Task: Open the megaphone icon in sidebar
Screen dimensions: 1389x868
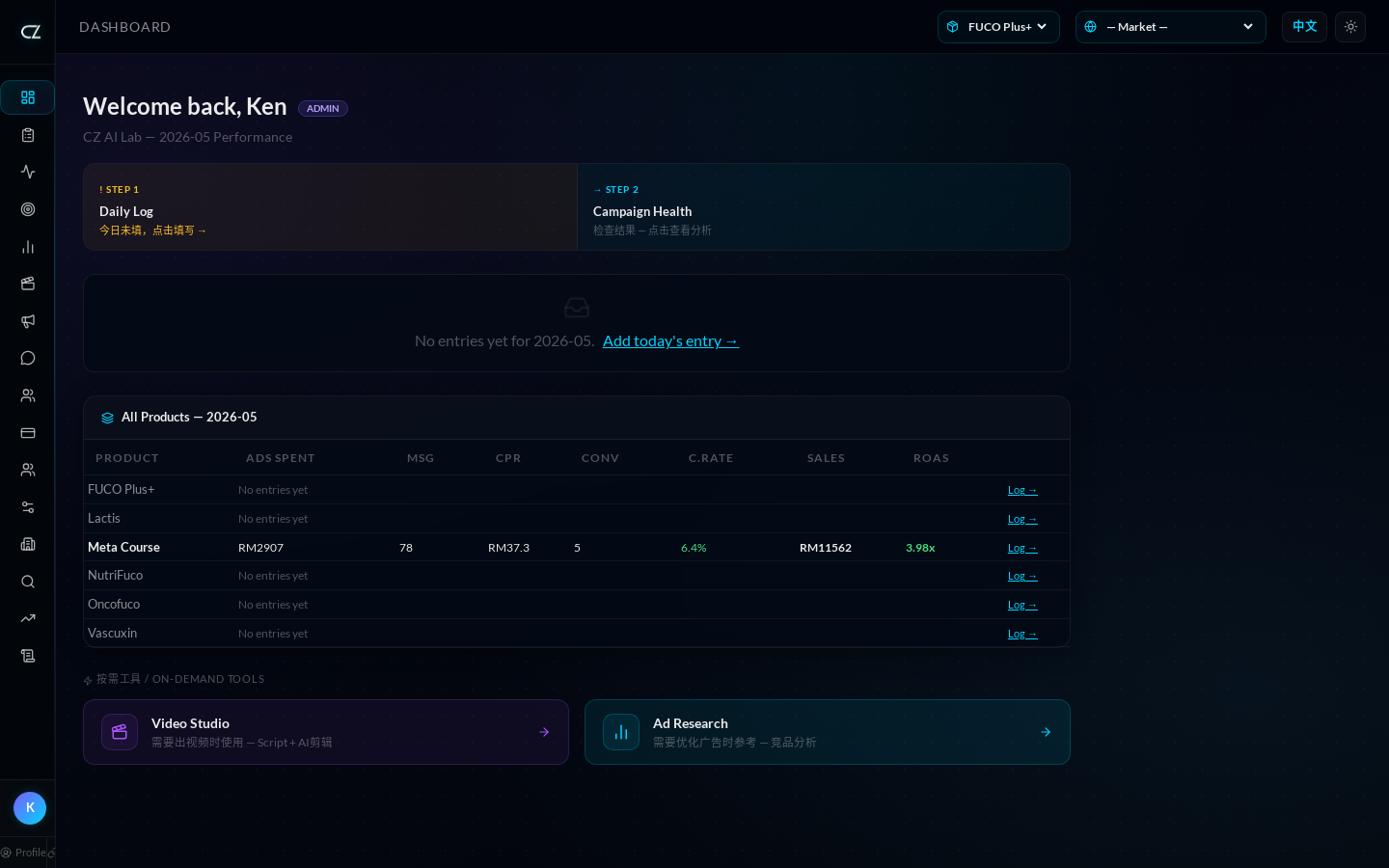Action: tap(28, 321)
